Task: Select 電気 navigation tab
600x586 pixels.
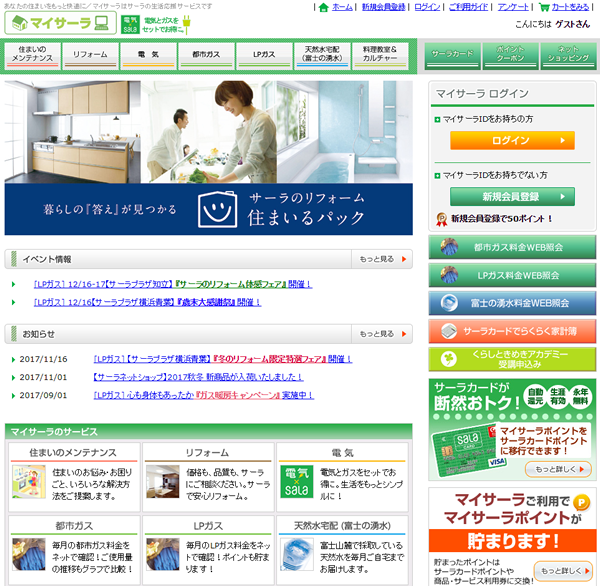Action: [x=148, y=56]
